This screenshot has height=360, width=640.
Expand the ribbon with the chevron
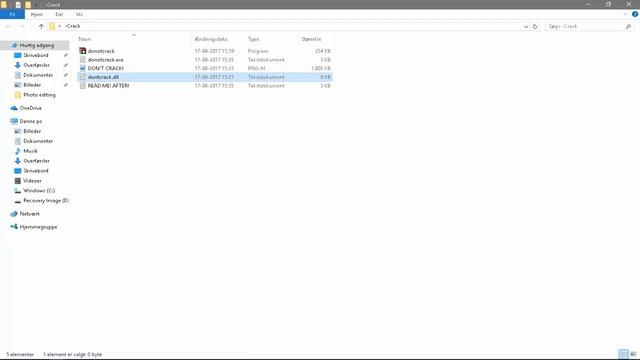coord(625,14)
